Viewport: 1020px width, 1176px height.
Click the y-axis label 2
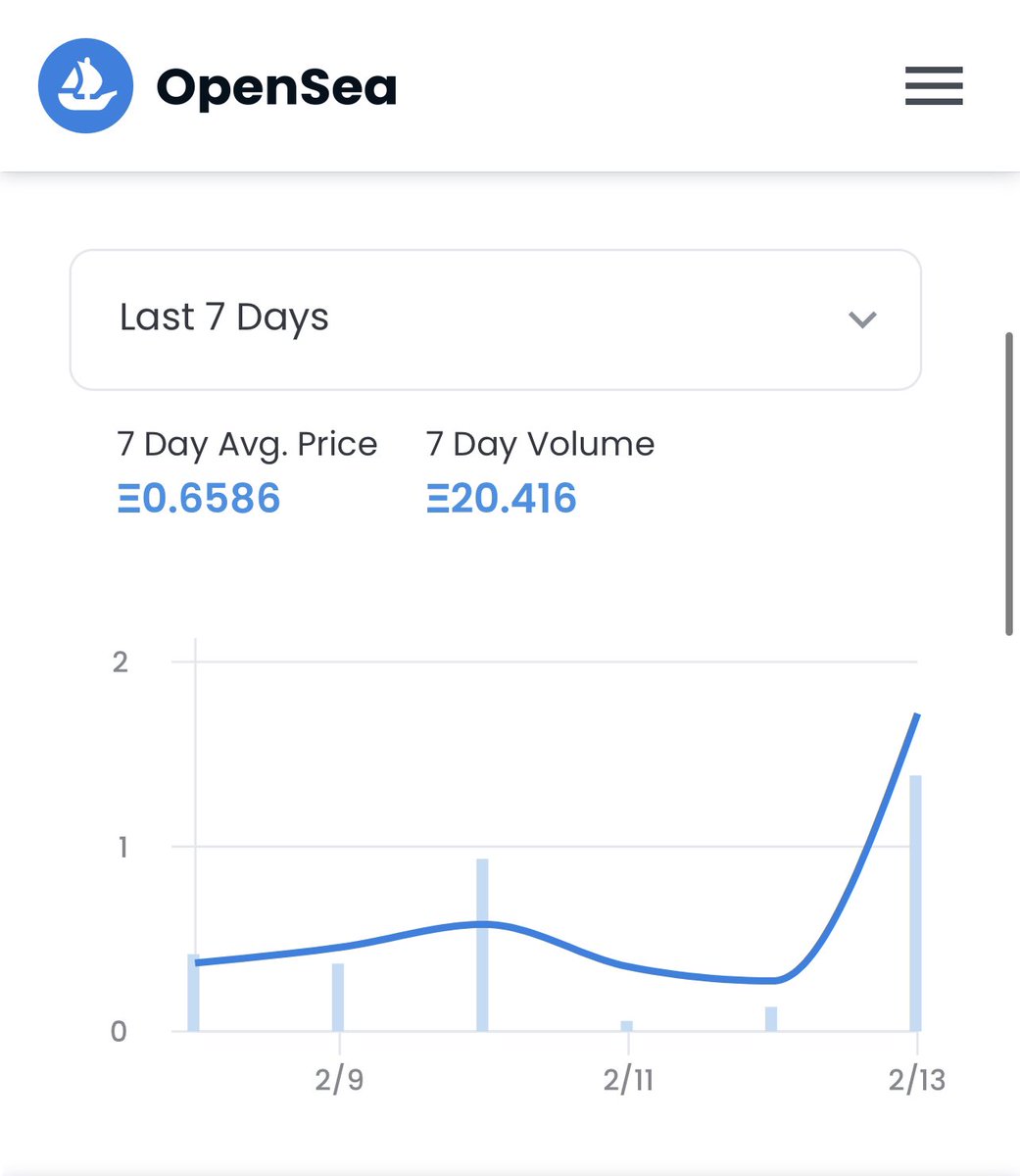[121, 661]
